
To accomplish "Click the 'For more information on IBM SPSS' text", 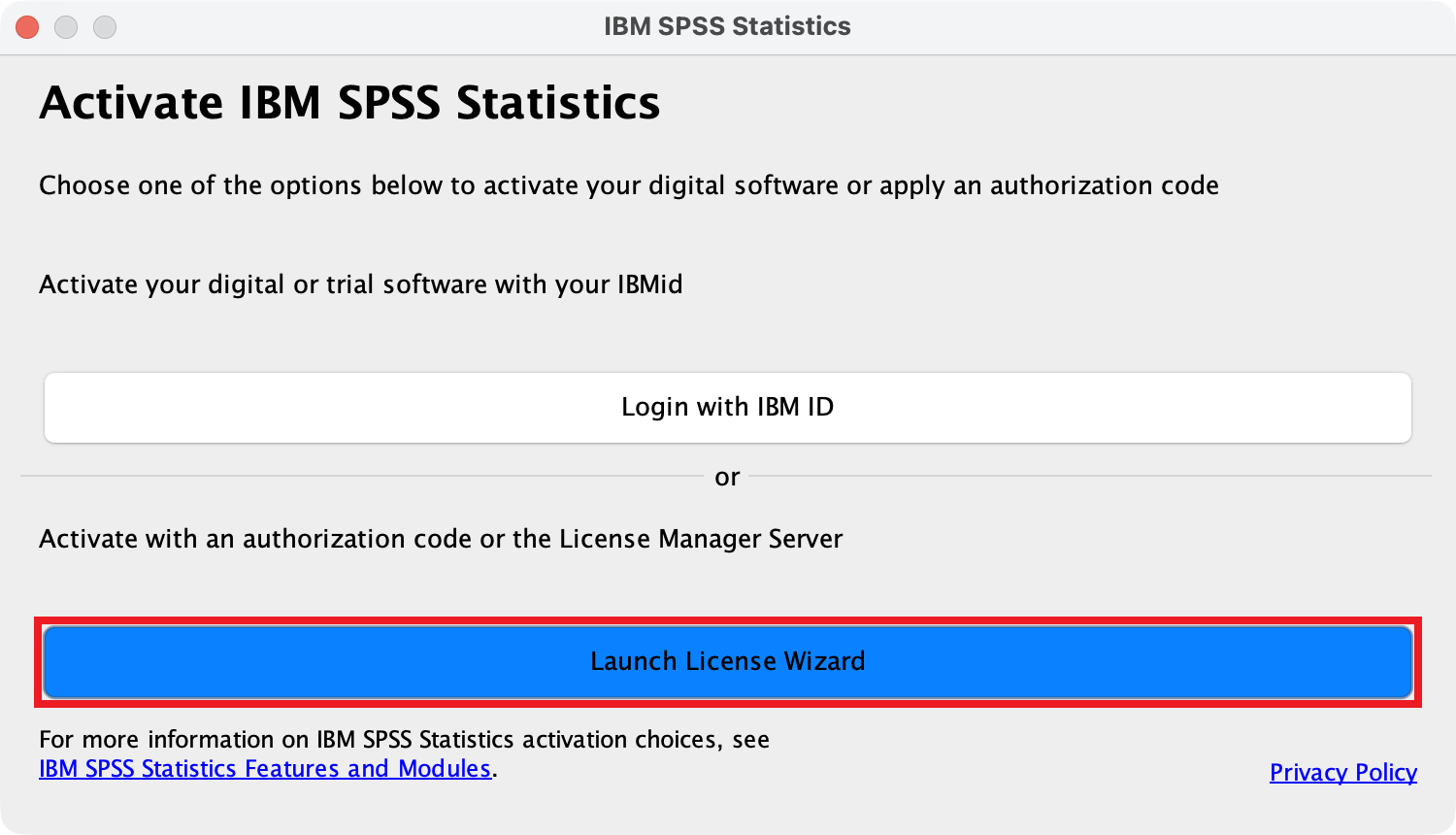I will tap(404, 740).
